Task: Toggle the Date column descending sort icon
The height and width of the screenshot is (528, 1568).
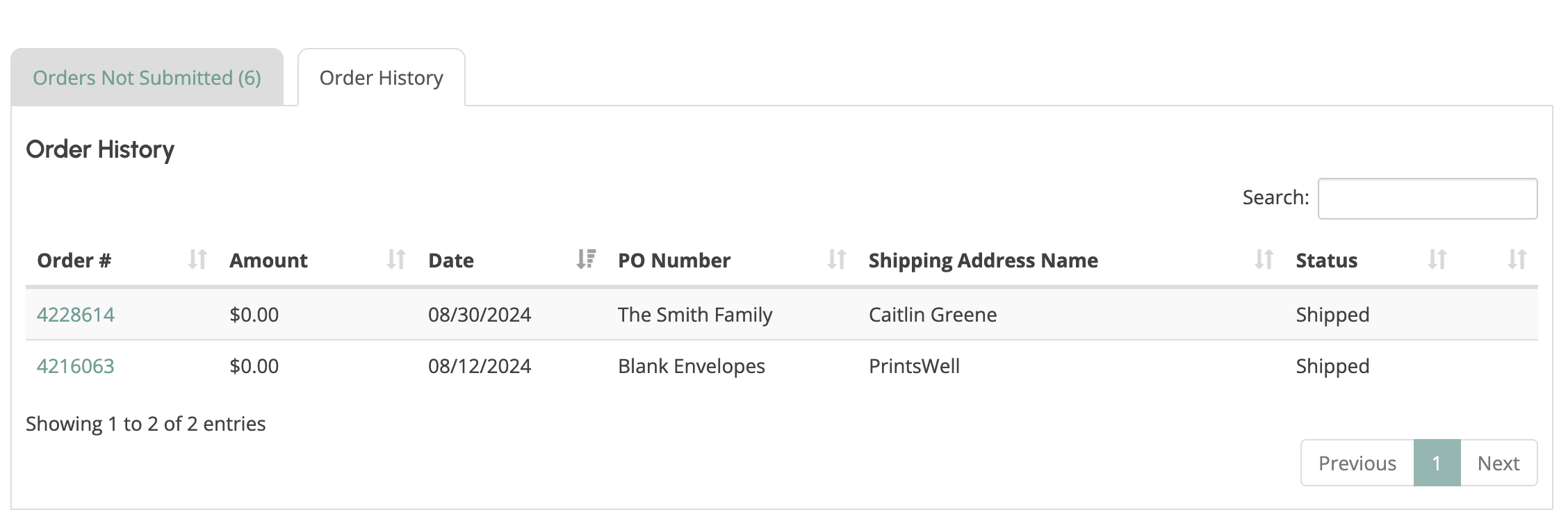Action: (586, 260)
